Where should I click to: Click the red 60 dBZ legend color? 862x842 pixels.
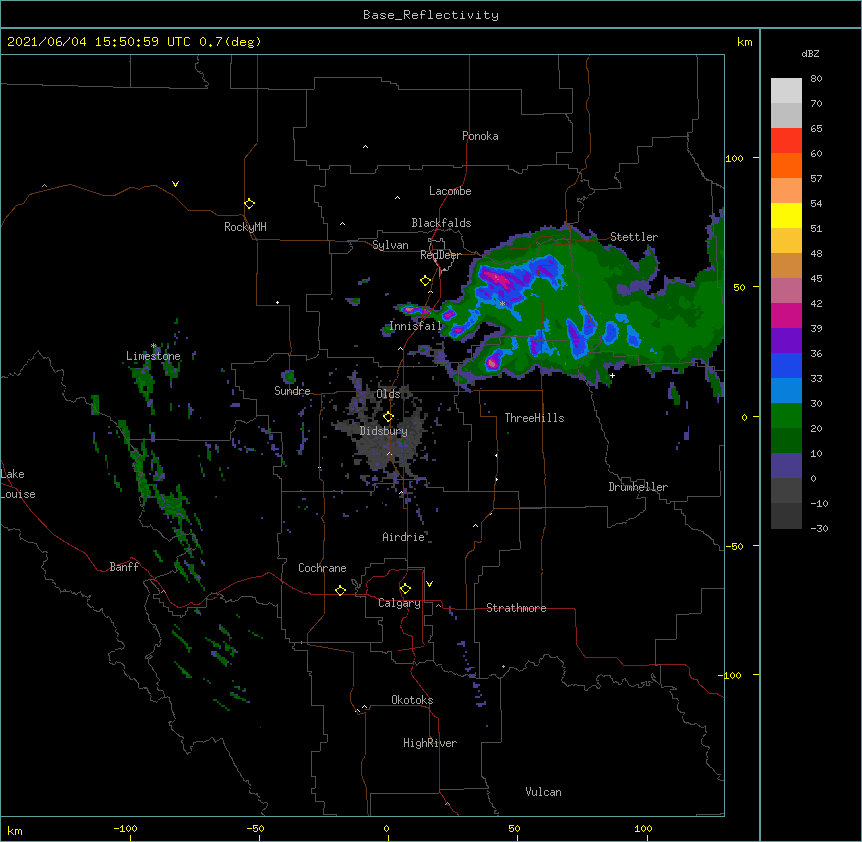point(786,141)
